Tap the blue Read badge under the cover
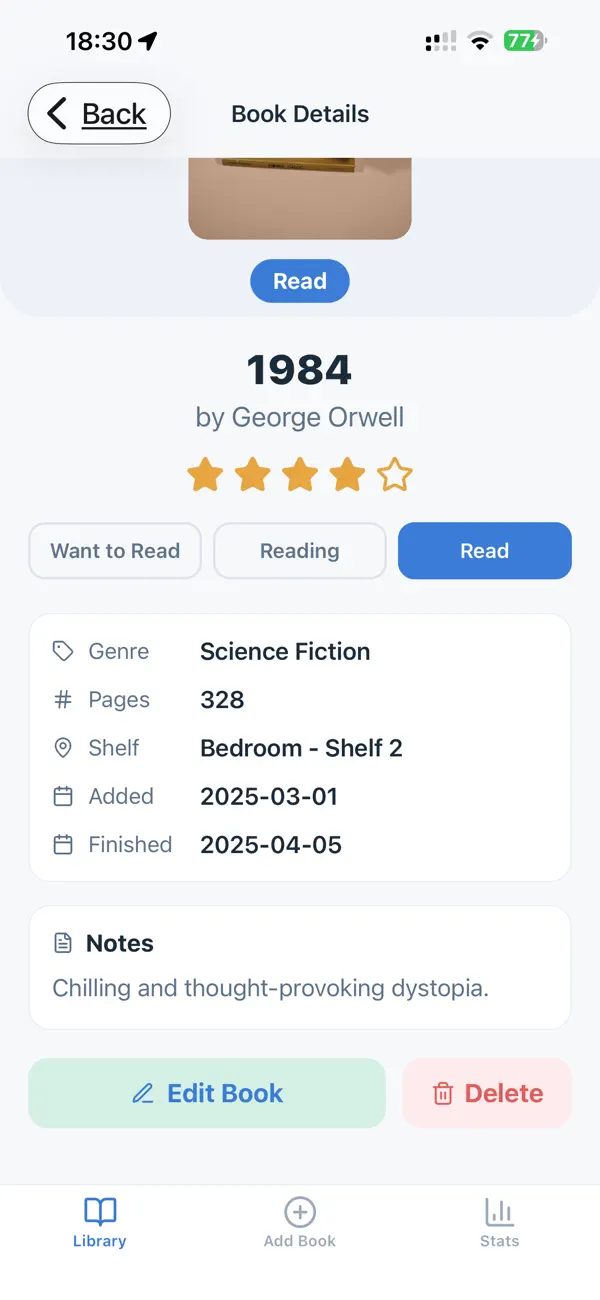The width and height of the screenshot is (600, 1300). tap(299, 281)
